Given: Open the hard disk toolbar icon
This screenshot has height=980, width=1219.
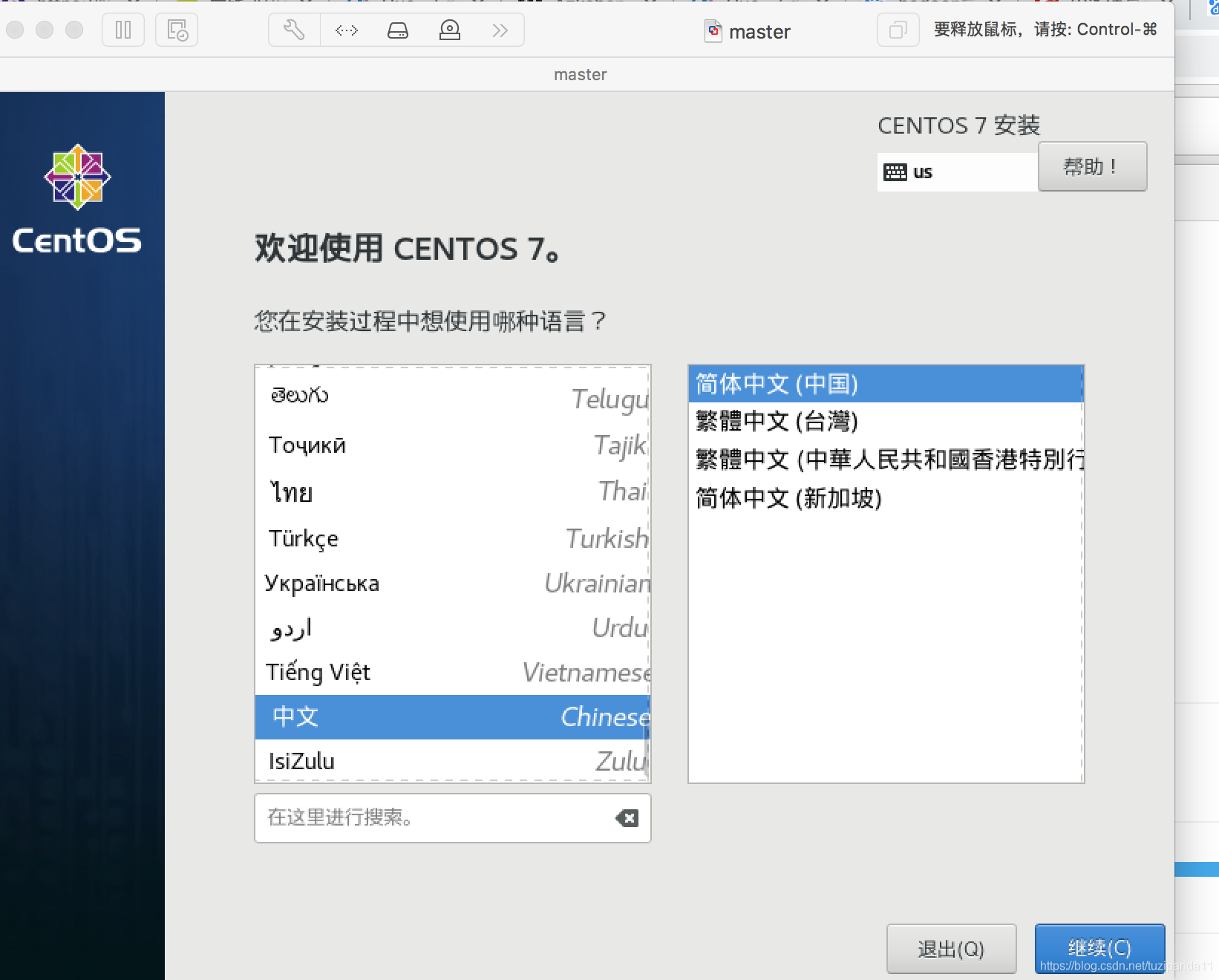Looking at the screenshot, I should click(398, 30).
